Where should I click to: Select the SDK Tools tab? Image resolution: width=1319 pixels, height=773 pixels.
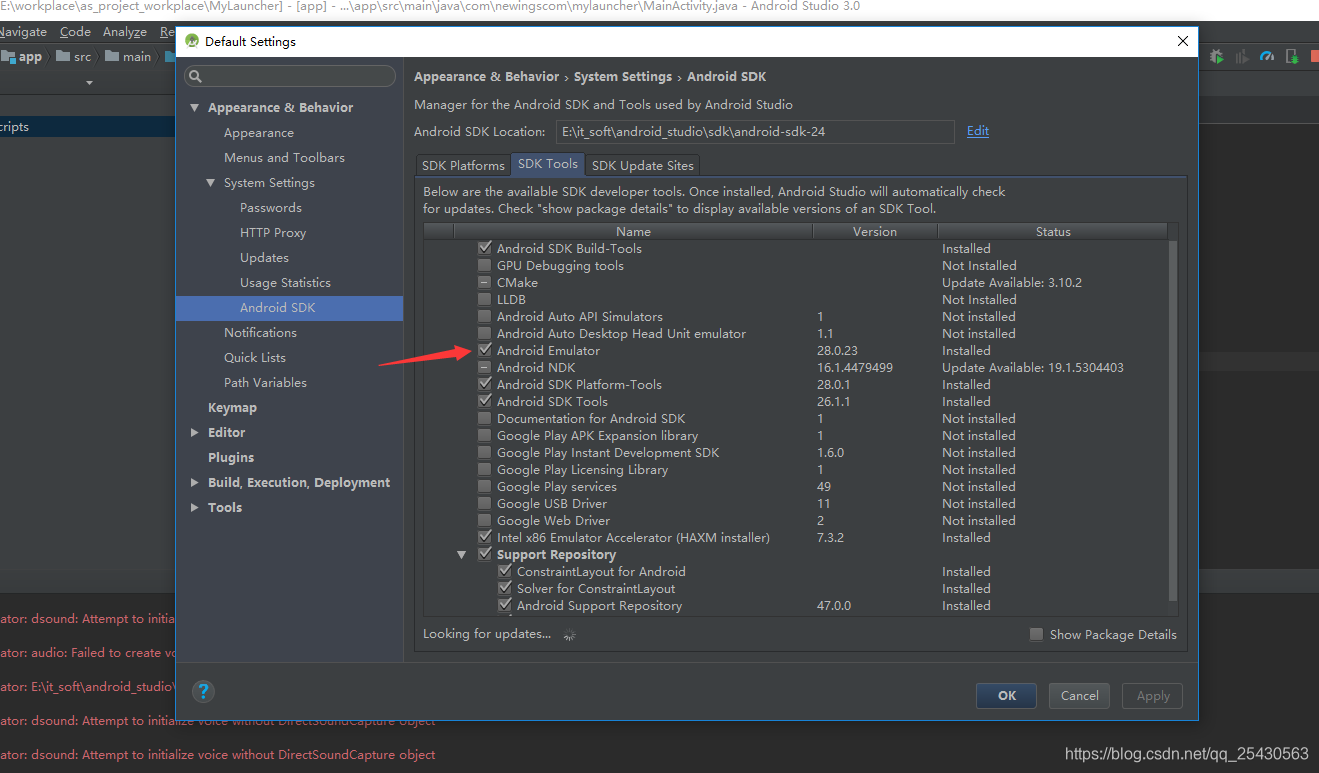pos(548,164)
